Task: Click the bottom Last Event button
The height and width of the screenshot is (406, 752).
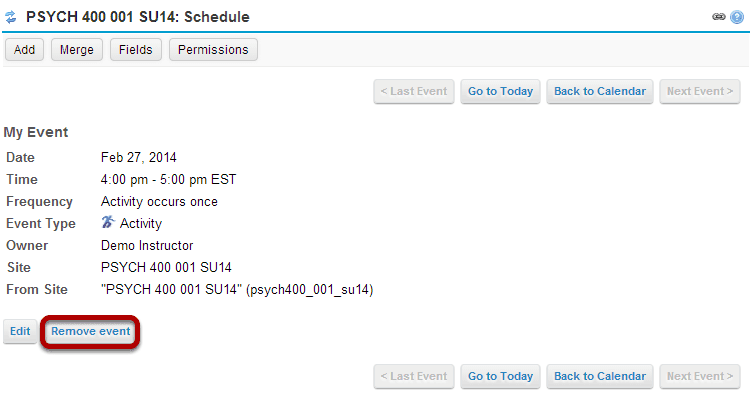Action: pyautogui.click(x=414, y=376)
